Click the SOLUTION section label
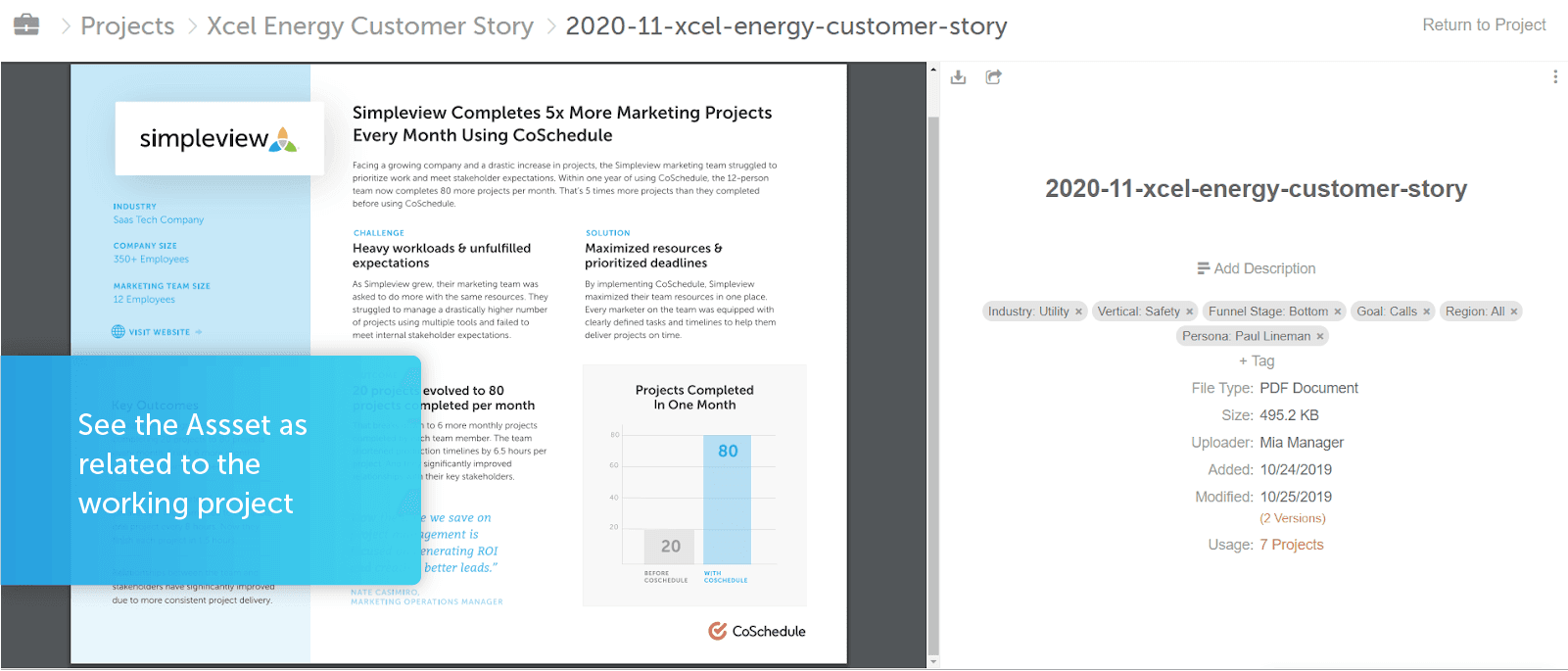The width and height of the screenshot is (1568, 671). click(x=608, y=233)
